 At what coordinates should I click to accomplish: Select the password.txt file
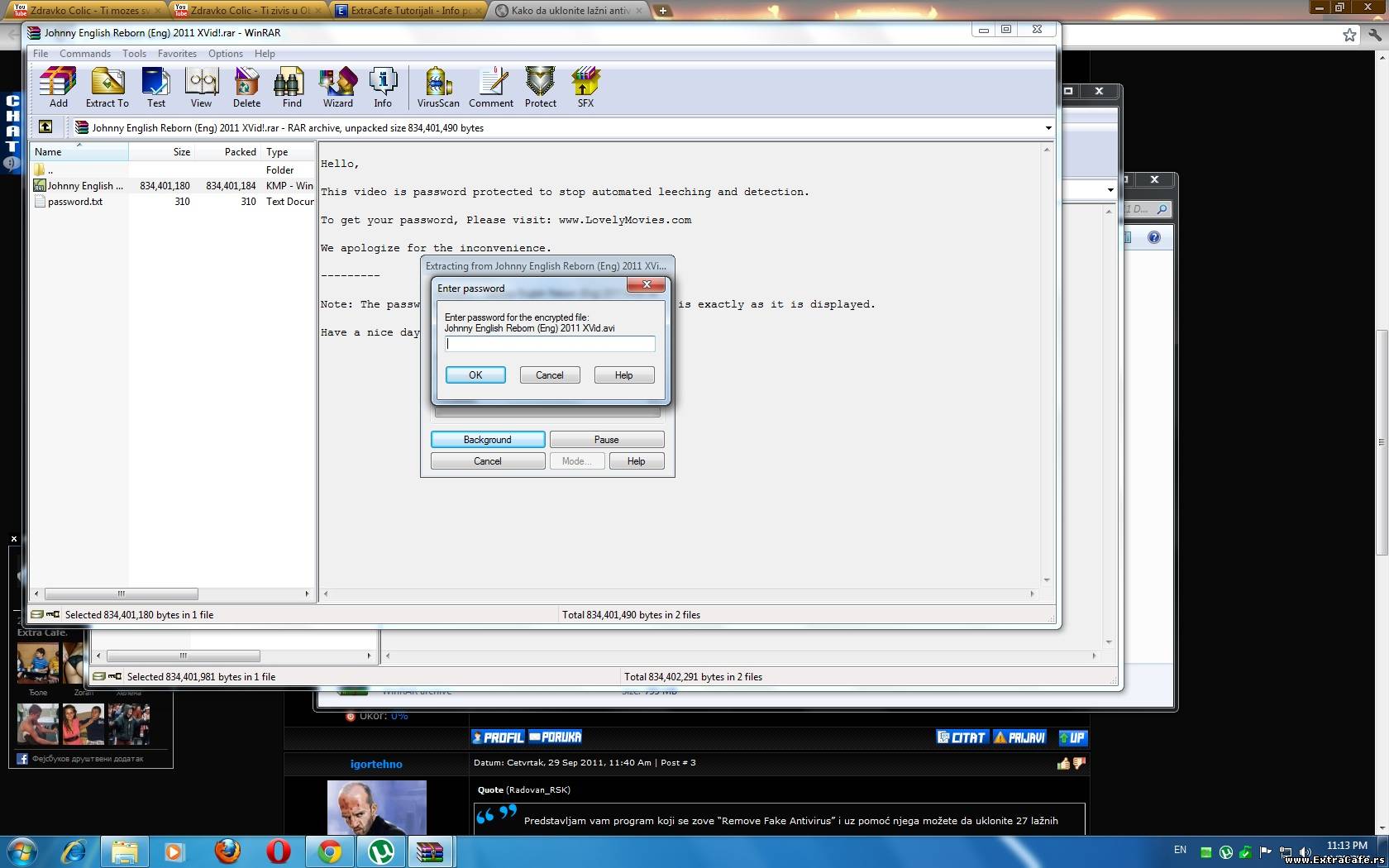[x=174, y=202]
